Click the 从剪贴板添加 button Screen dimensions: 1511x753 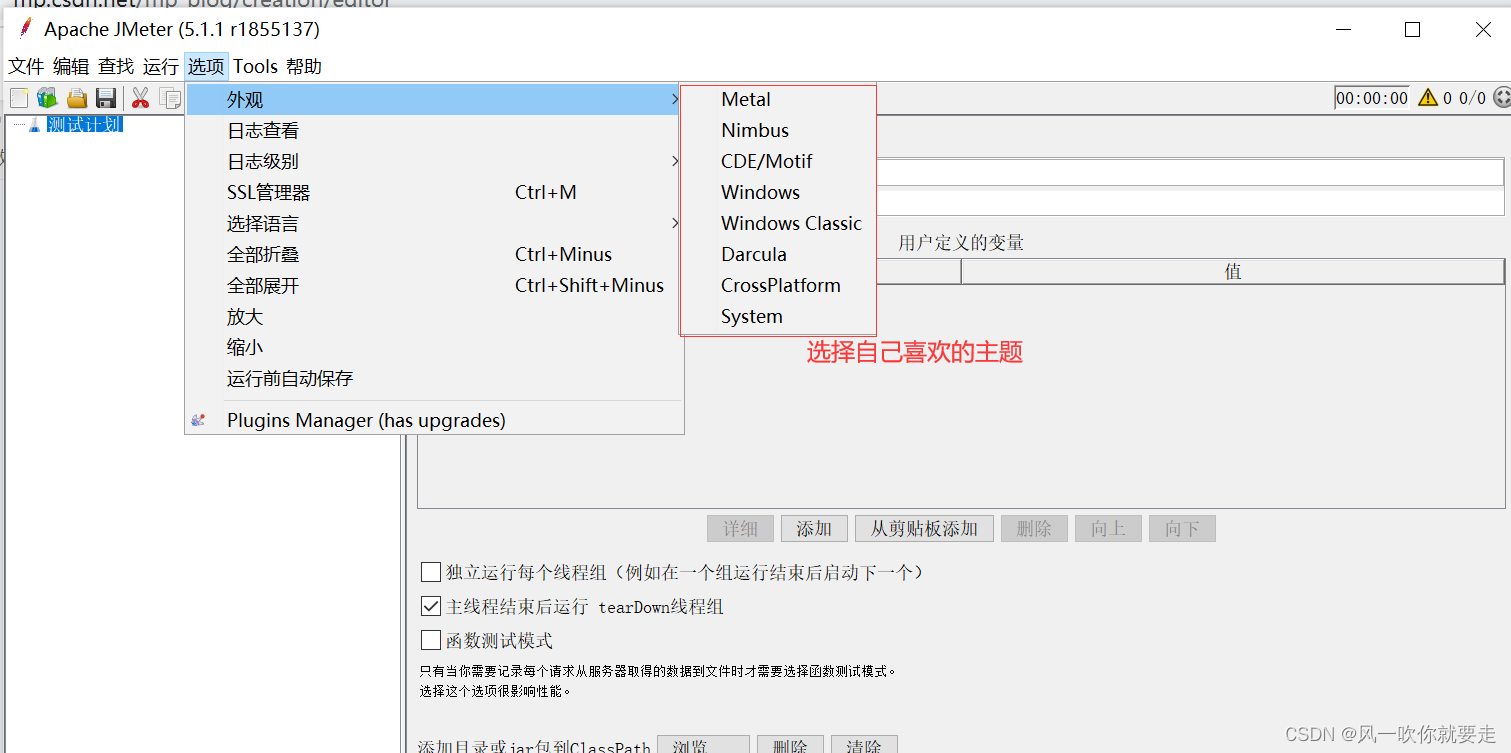[924, 528]
